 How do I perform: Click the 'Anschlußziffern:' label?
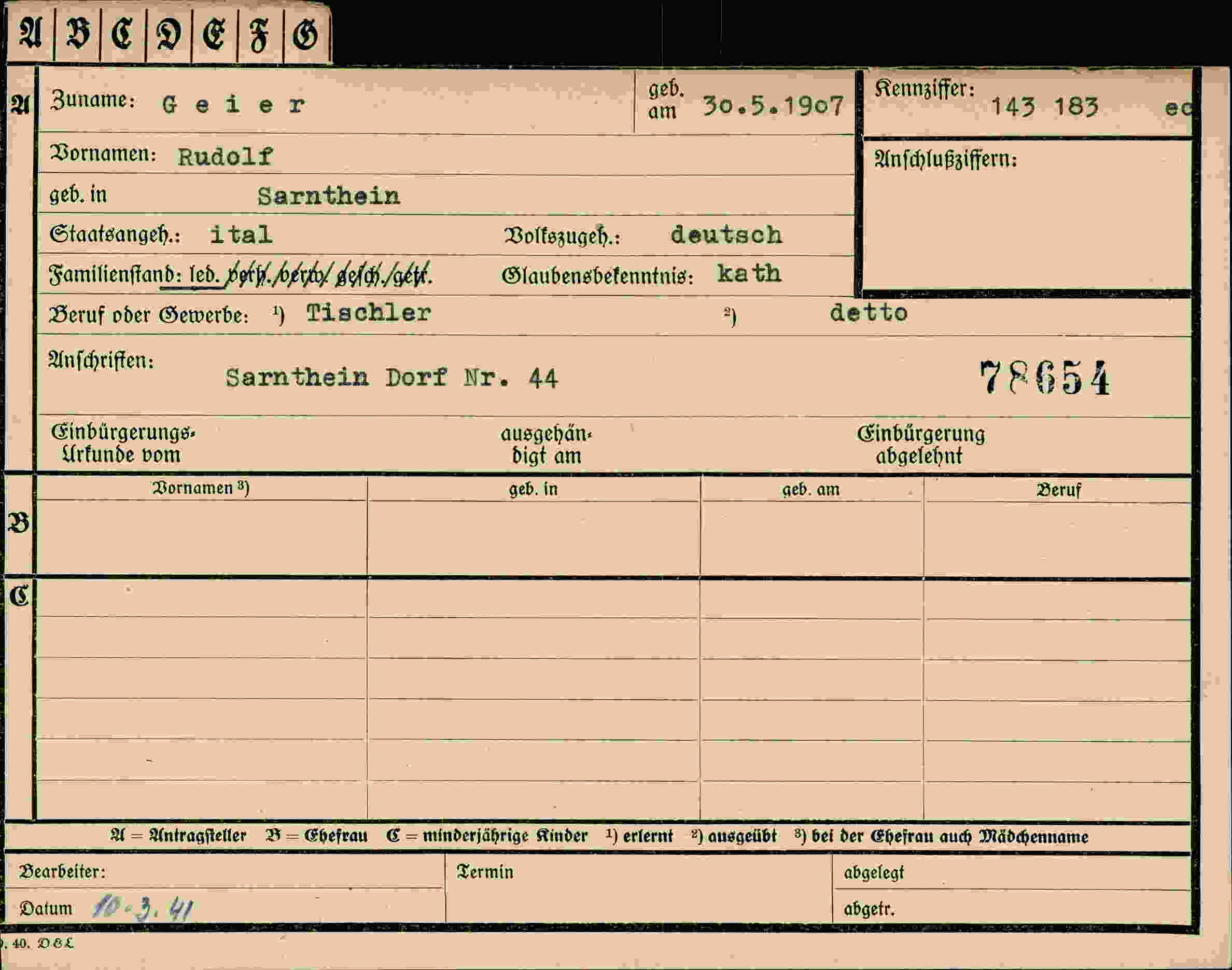(x=945, y=160)
